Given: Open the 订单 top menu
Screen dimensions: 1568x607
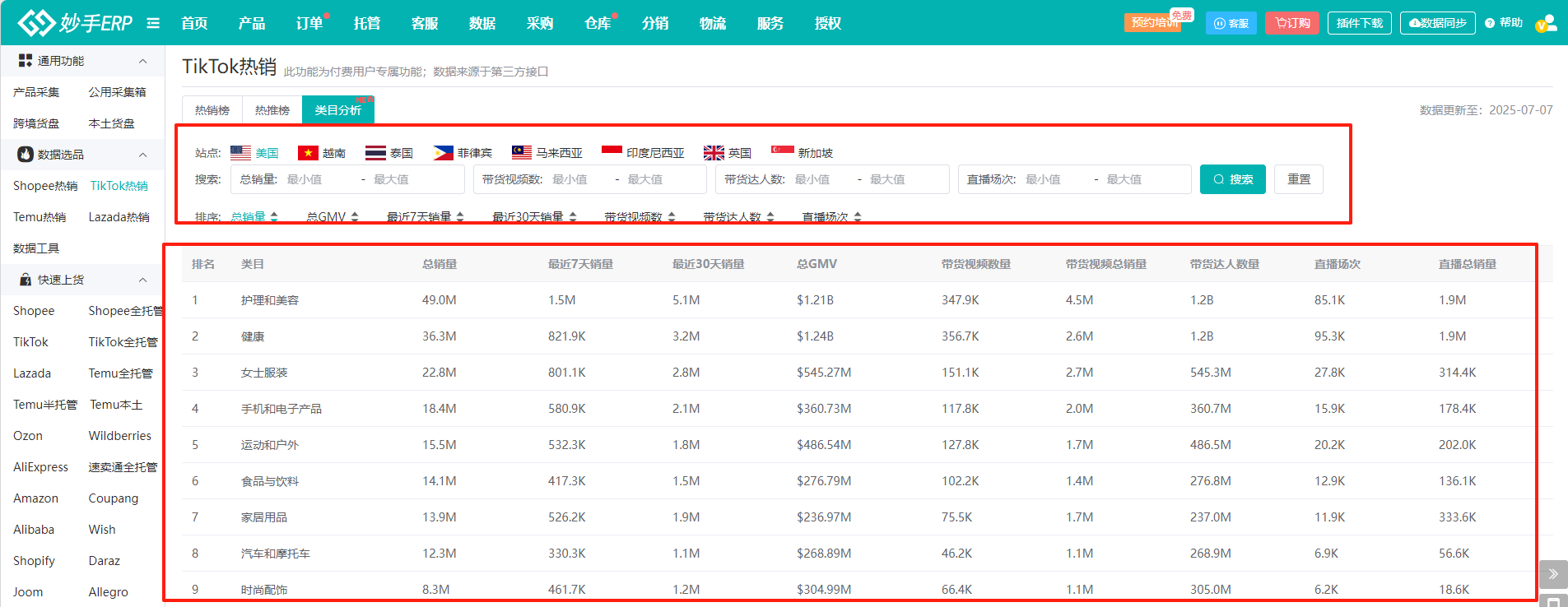Looking at the screenshot, I should [309, 23].
